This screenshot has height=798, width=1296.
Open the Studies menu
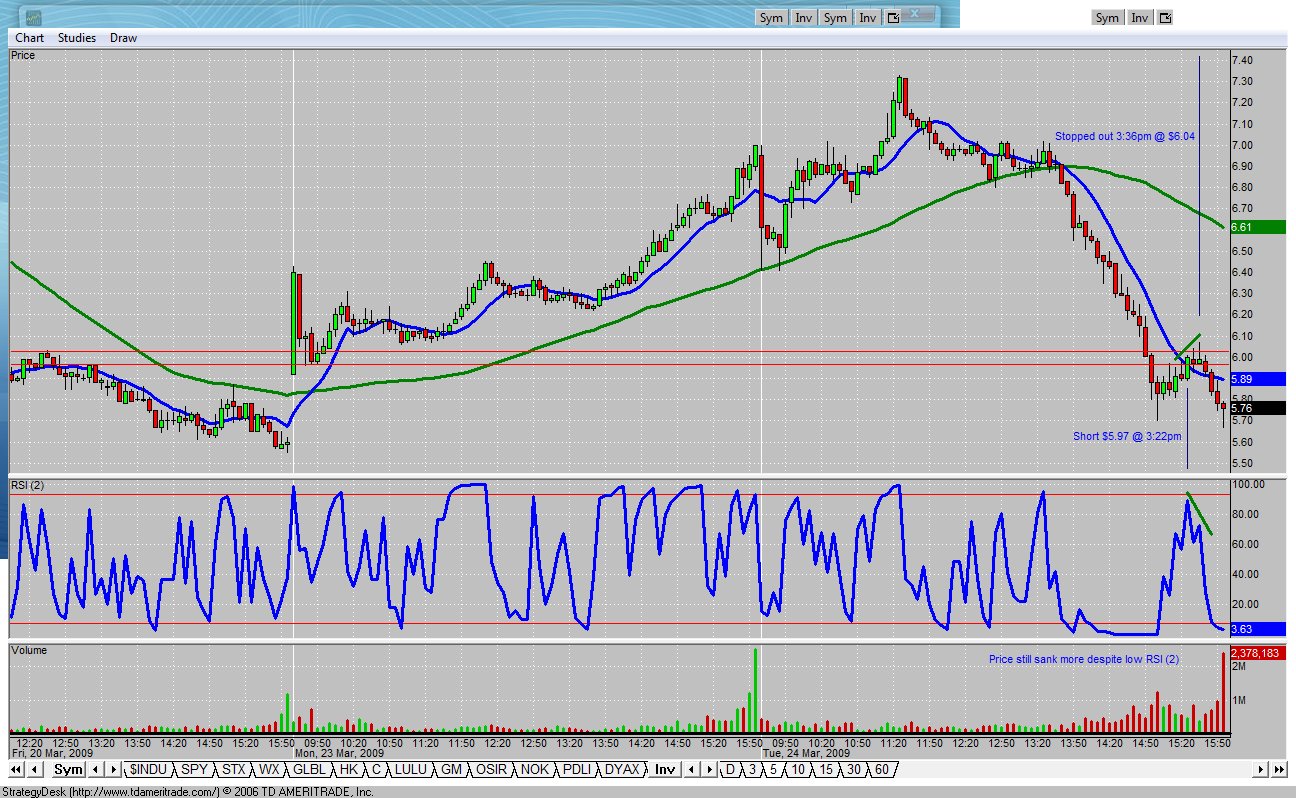pos(77,38)
